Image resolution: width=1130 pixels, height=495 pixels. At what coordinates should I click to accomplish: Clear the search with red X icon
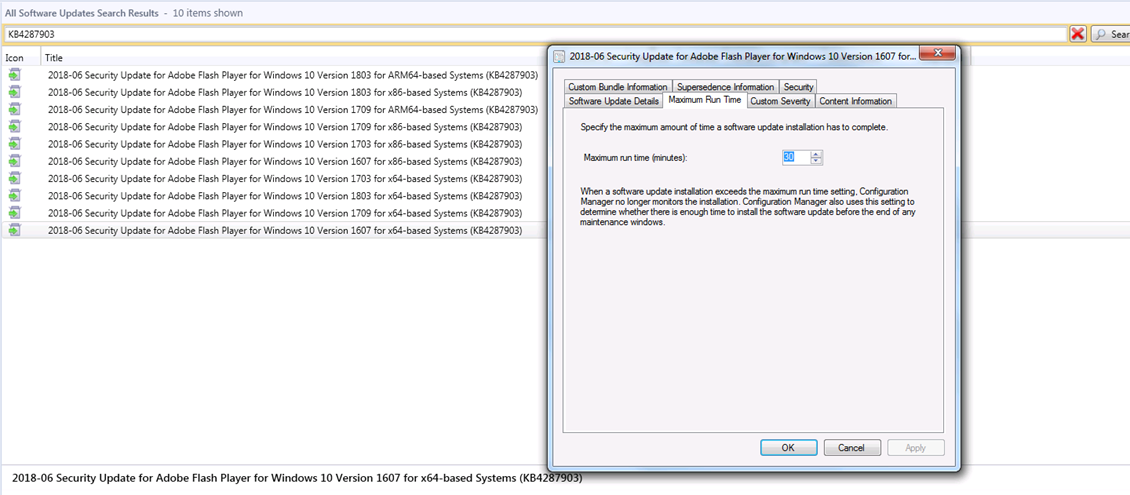pyautogui.click(x=1077, y=34)
